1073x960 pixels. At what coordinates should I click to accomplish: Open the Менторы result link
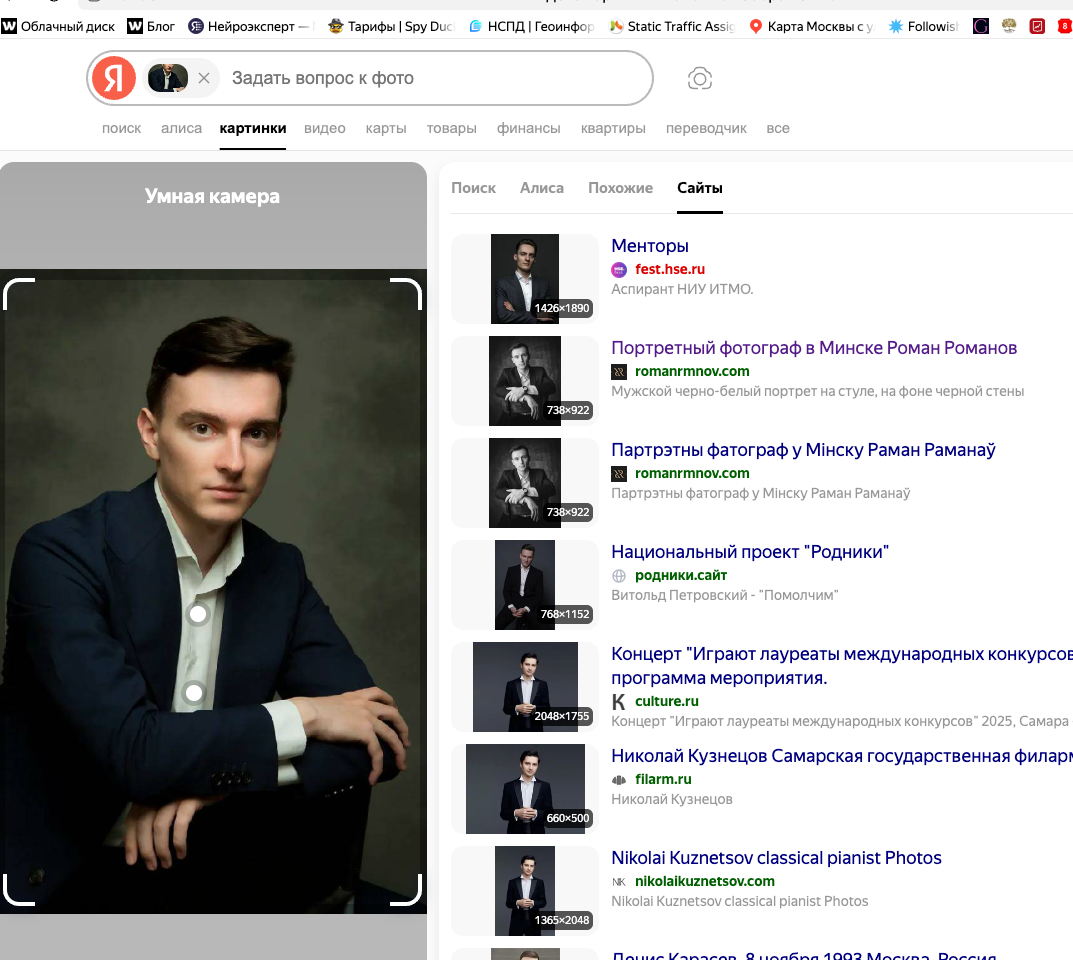tap(648, 245)
